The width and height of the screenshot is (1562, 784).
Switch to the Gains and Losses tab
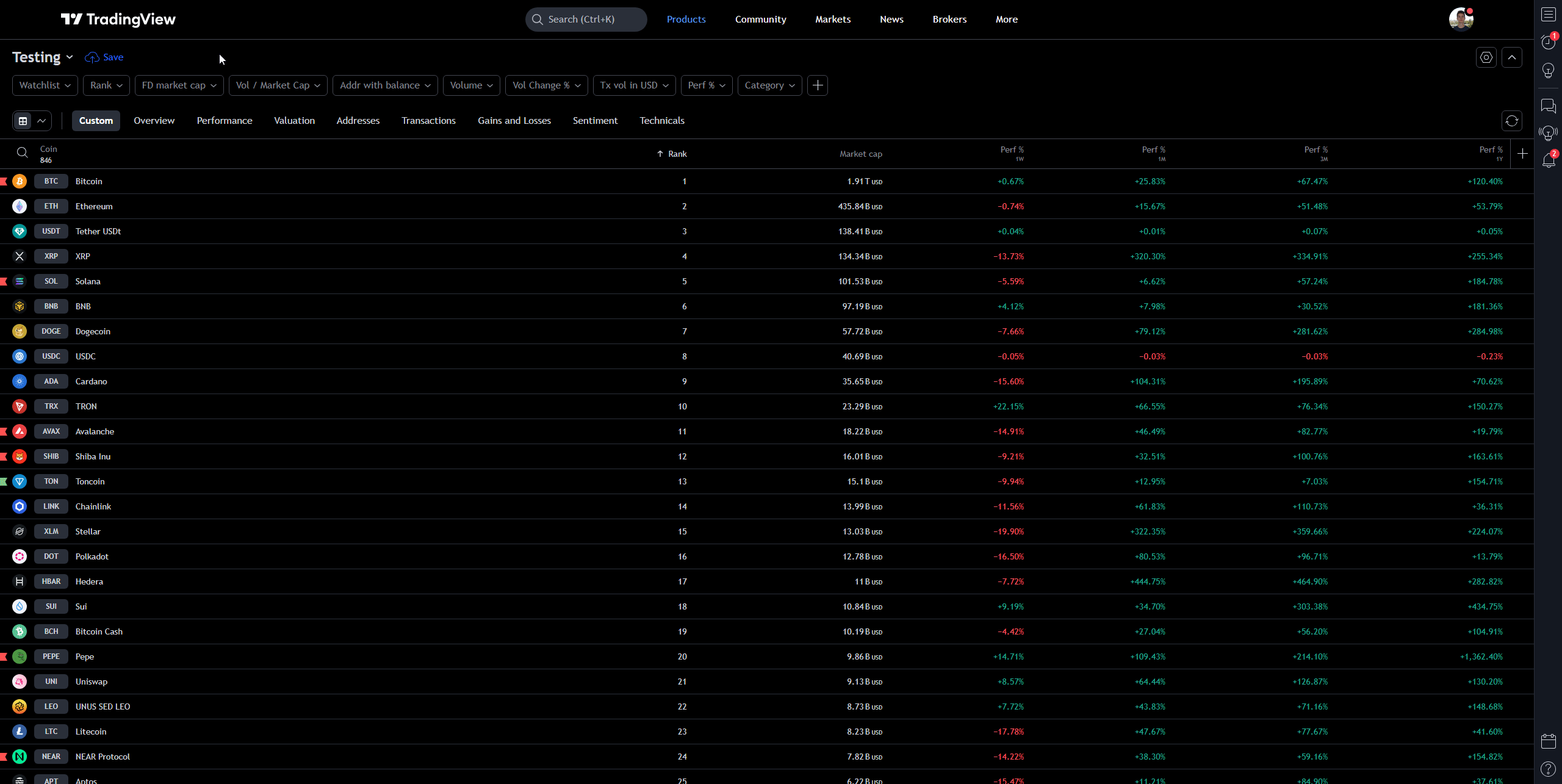[514, 121]
